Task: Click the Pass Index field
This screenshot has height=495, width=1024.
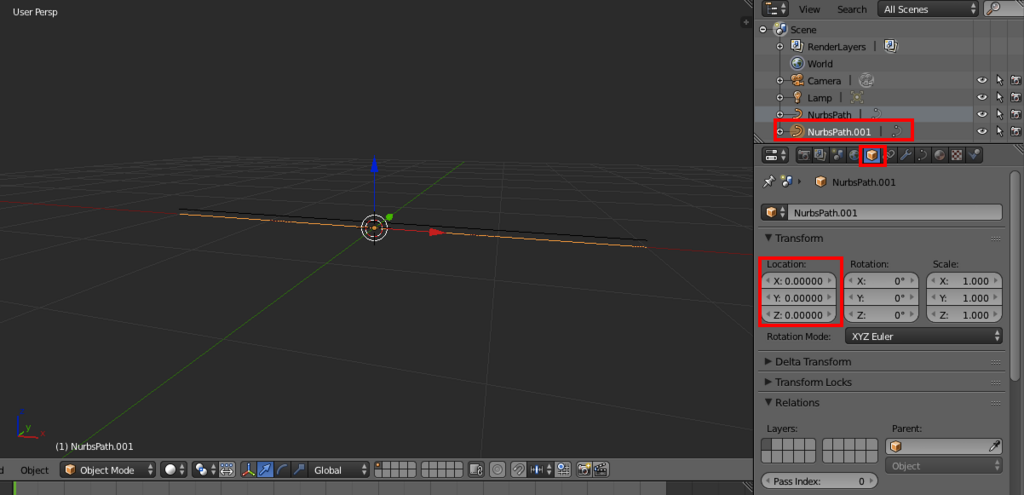Action: (x=820, y=481)
